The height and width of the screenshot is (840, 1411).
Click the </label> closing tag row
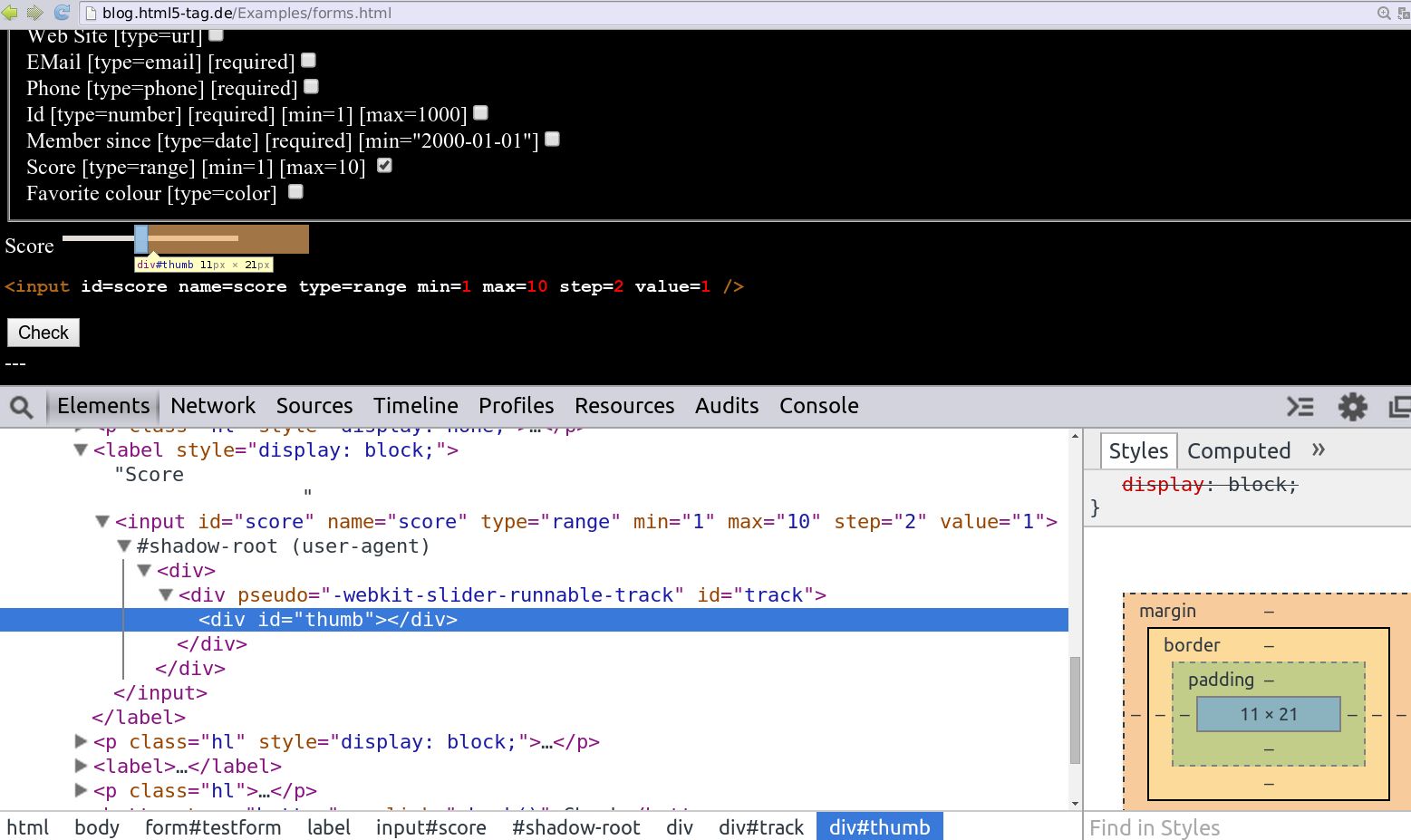(139, 718)
